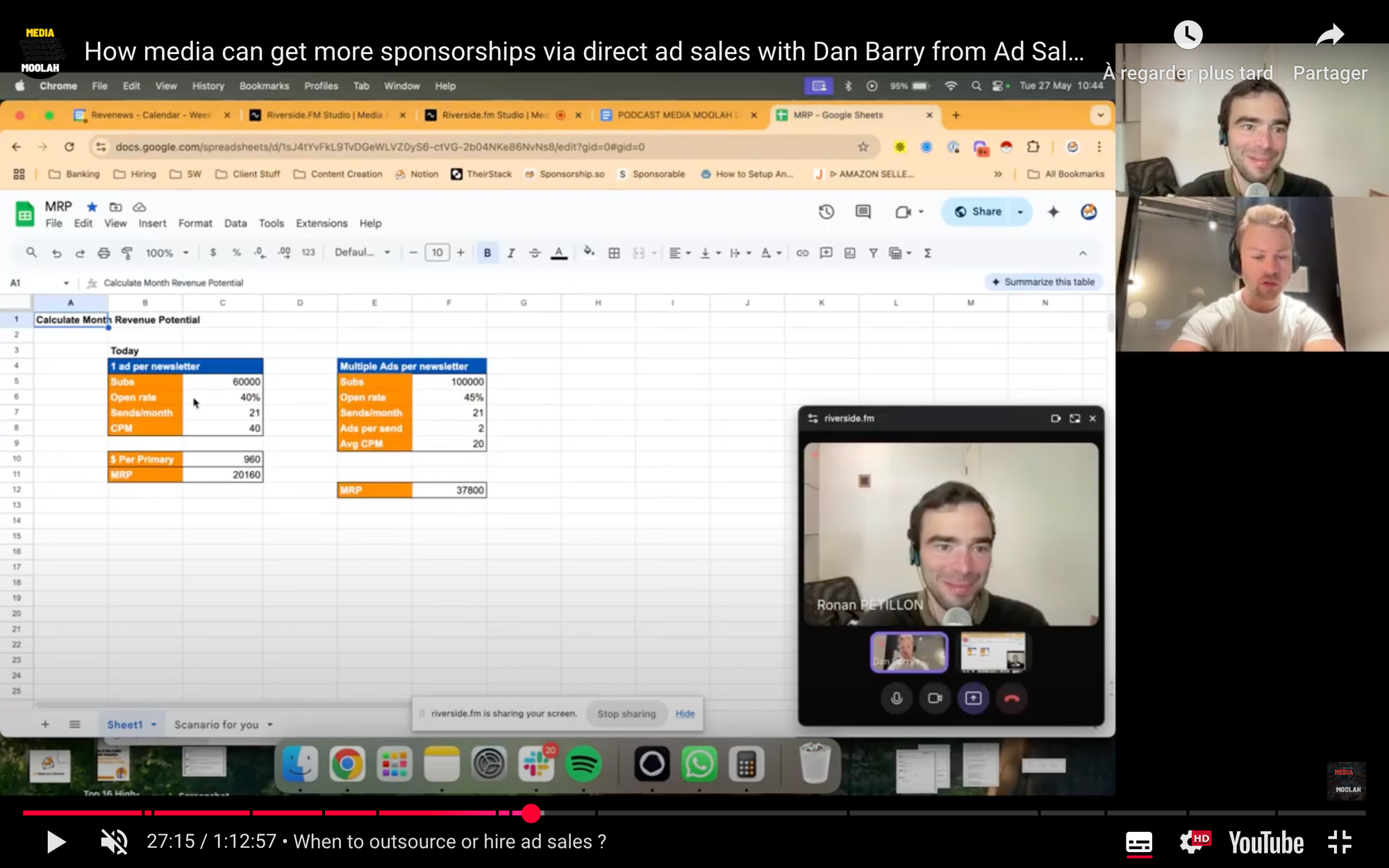Open Google Sheets Extensions menu
1389x868 pixels.
pos(322,224)
